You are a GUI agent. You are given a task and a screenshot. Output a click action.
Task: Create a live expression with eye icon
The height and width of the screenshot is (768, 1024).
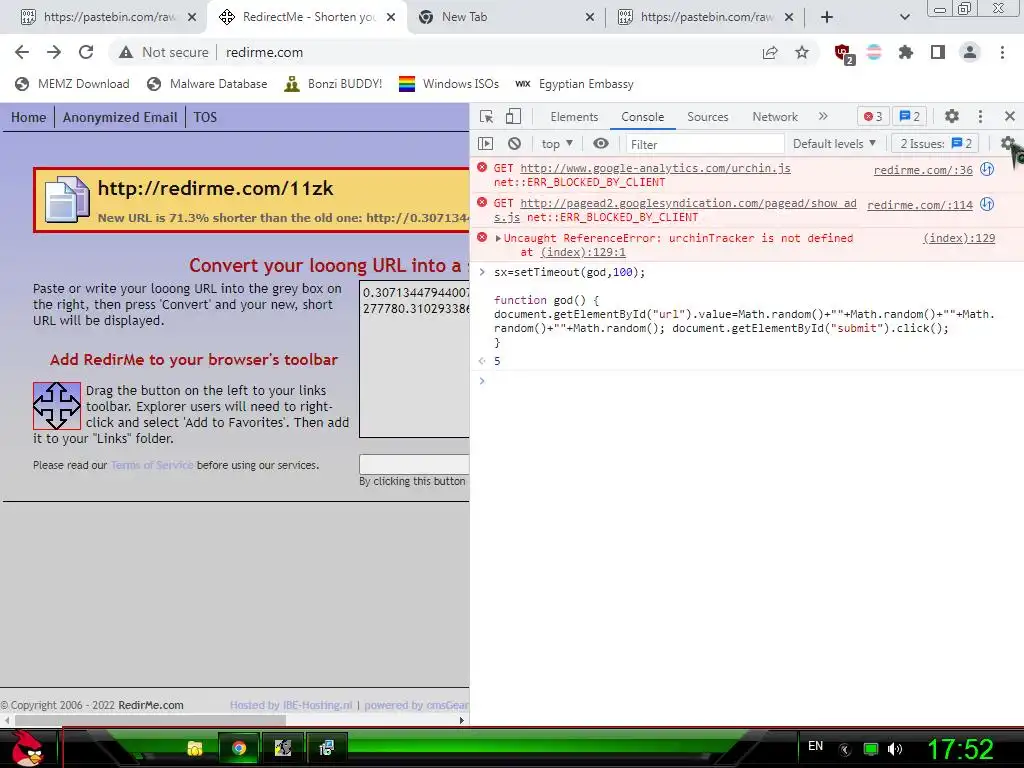pyautogui.click(x=601, y=144)
